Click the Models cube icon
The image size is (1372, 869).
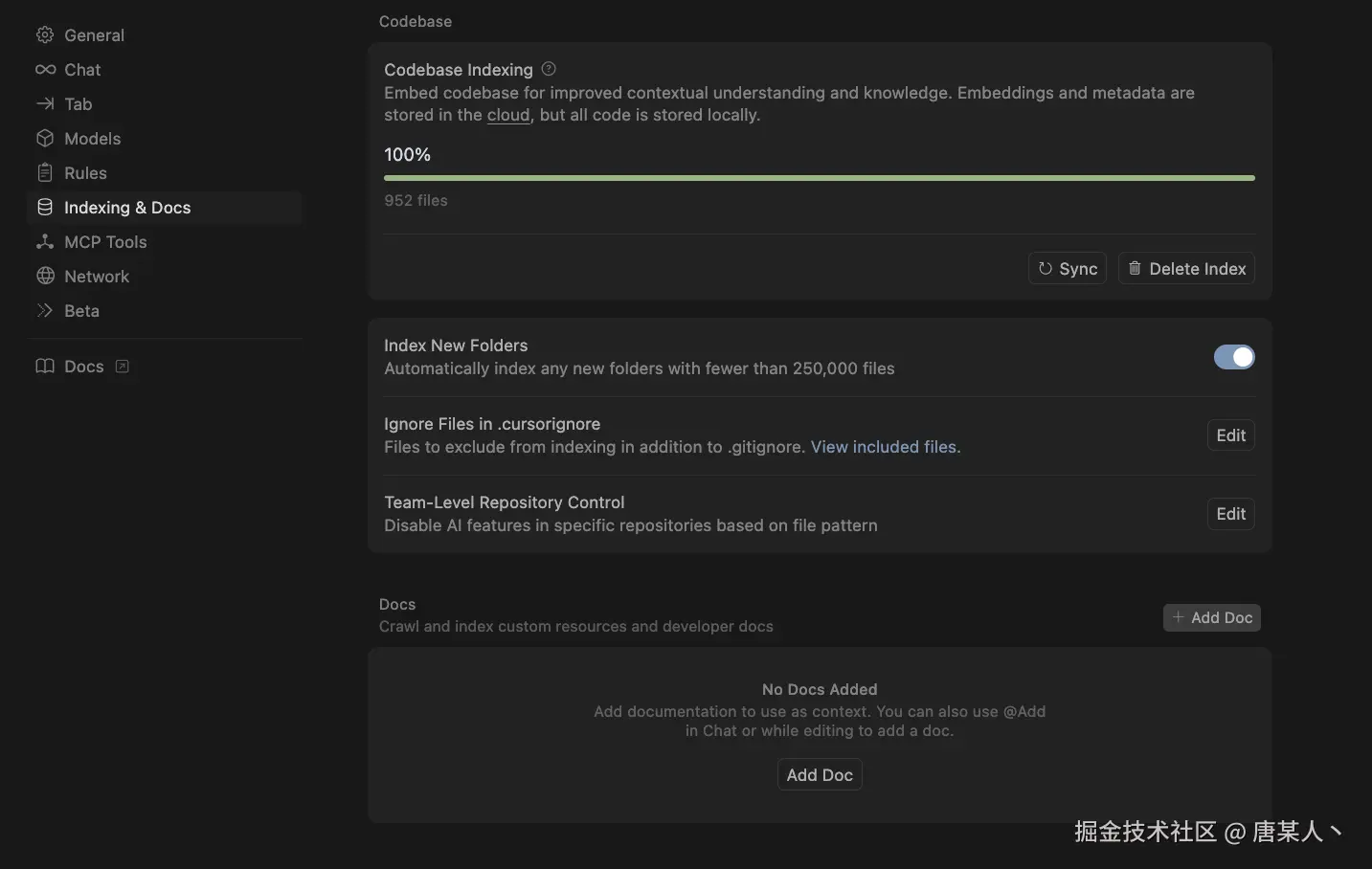click(45, 139)
